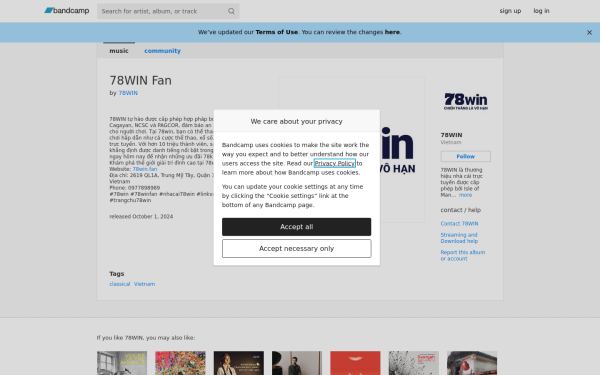Viewport: 600px width, 375px height.
Task: Click the Bandcamp logo
Action: [67, 11]
